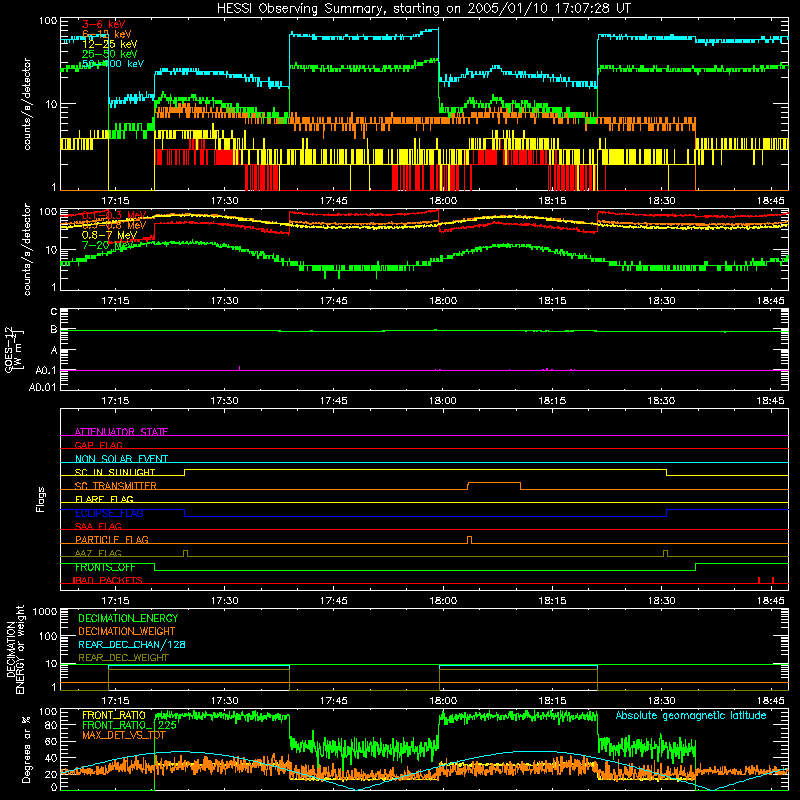Click the FRONT_RATIO legend entry
This screenshot has width=800, height=800.
(x=114, y=715)
